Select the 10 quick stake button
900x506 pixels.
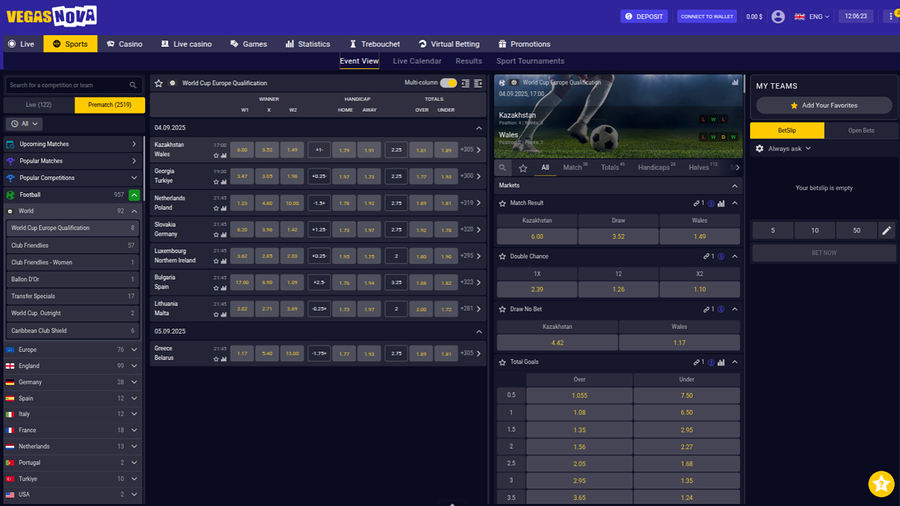pos(814,231)
